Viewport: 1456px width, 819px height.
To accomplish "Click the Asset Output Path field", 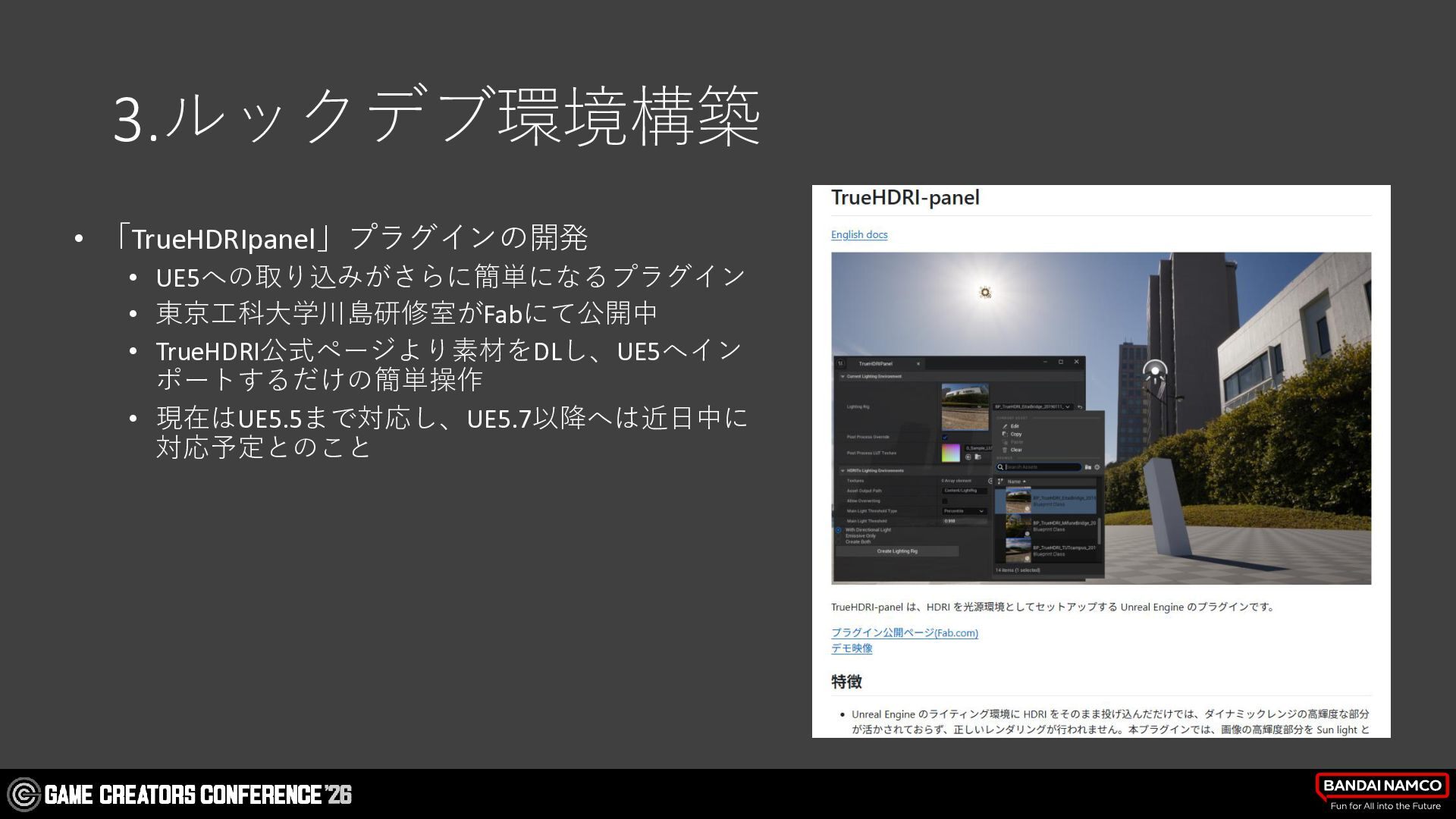I will [964, 491].
